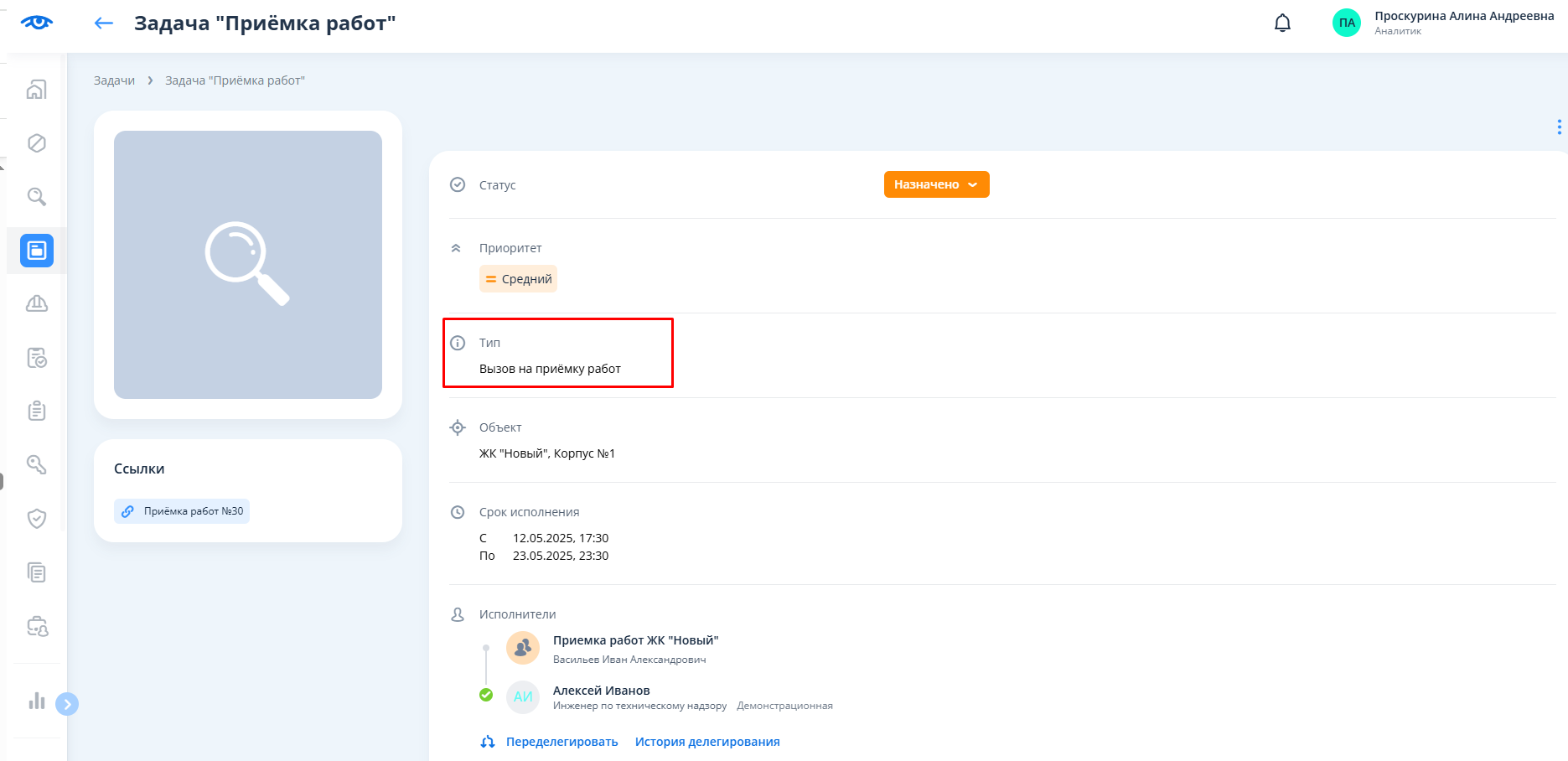
Task: Click the task image placeholder thumbnail
Action: [x=248, y=265]
